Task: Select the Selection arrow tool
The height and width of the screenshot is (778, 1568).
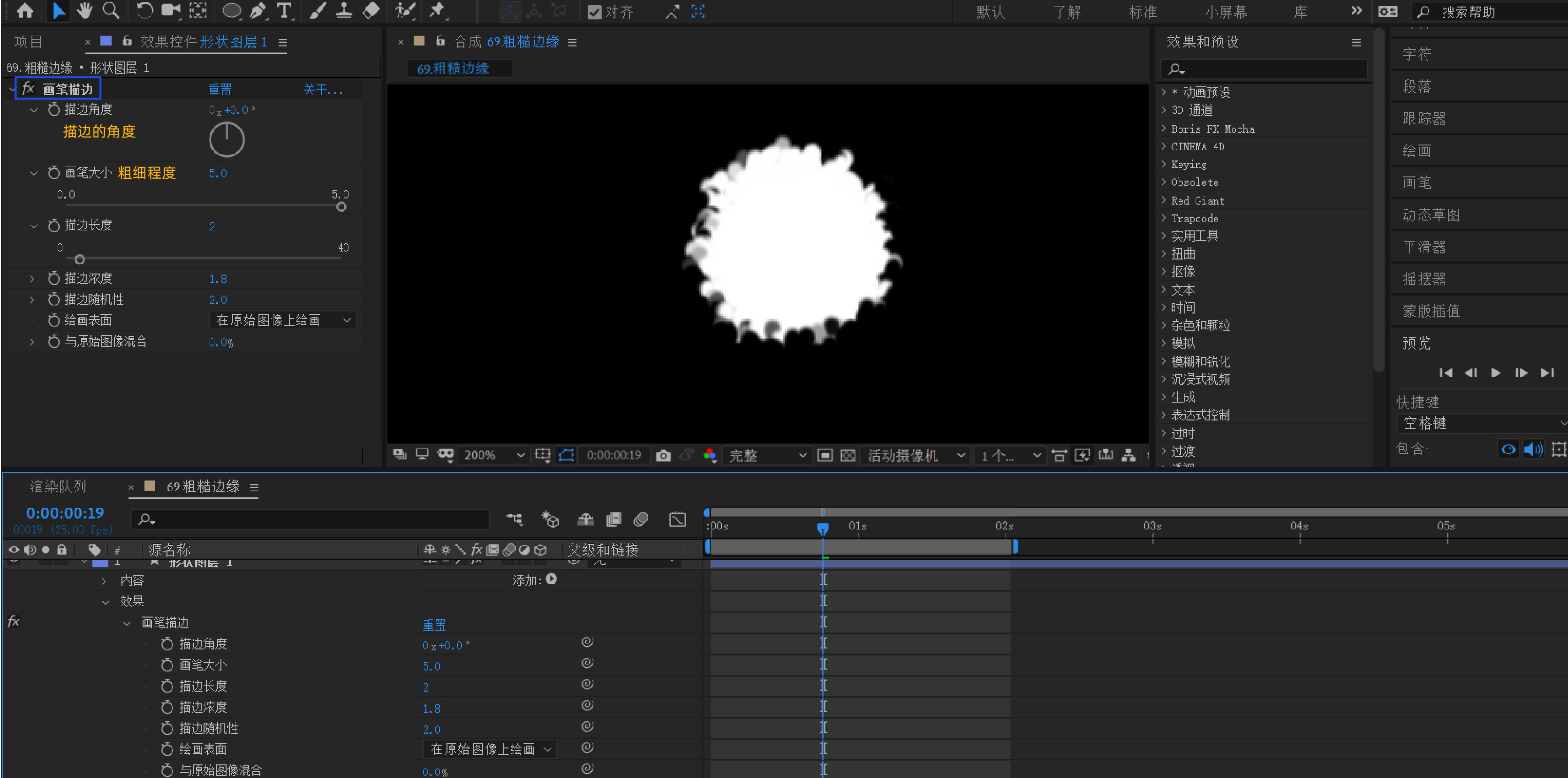Action: 59,10
